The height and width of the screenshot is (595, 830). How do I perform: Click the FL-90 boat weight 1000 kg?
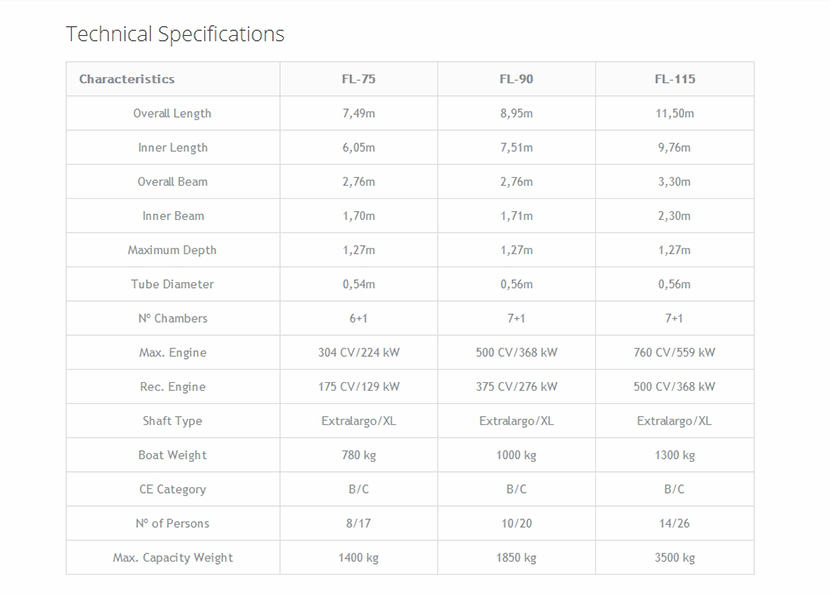[516, 455]
